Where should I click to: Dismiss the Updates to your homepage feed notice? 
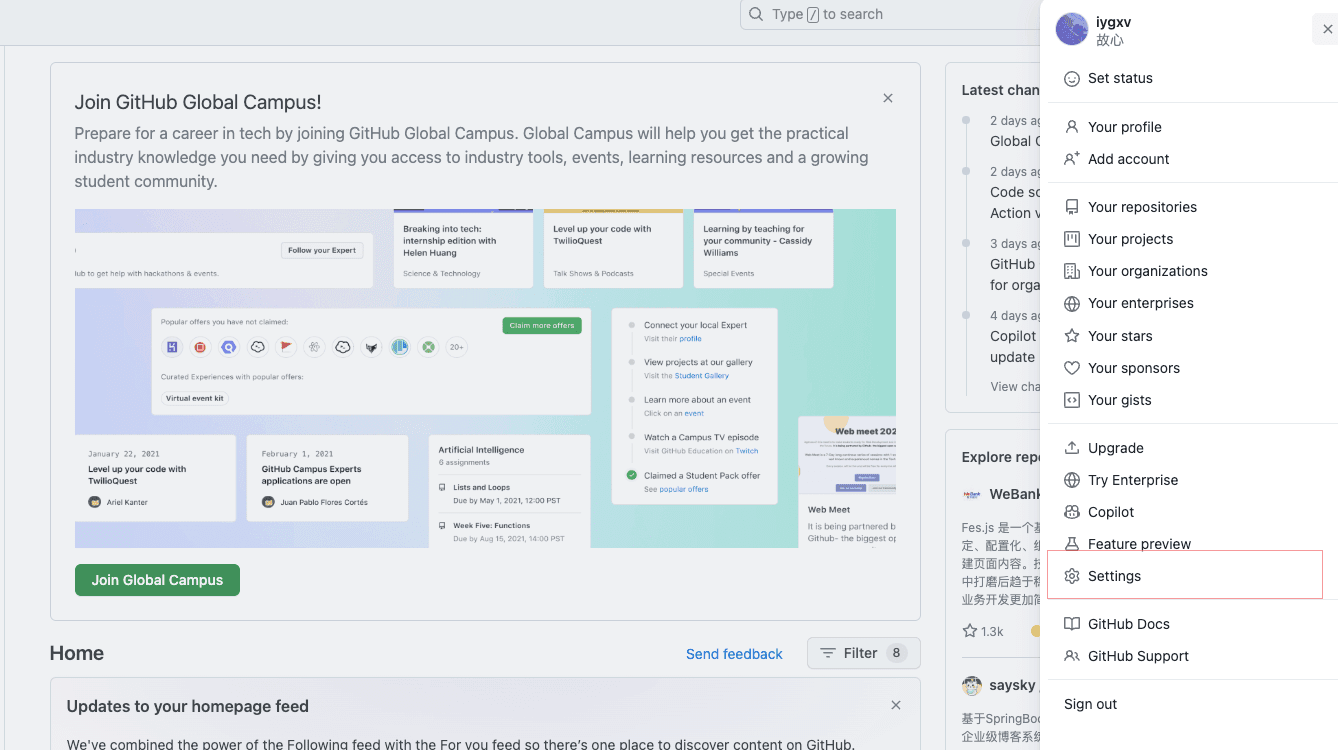[896, 705]
